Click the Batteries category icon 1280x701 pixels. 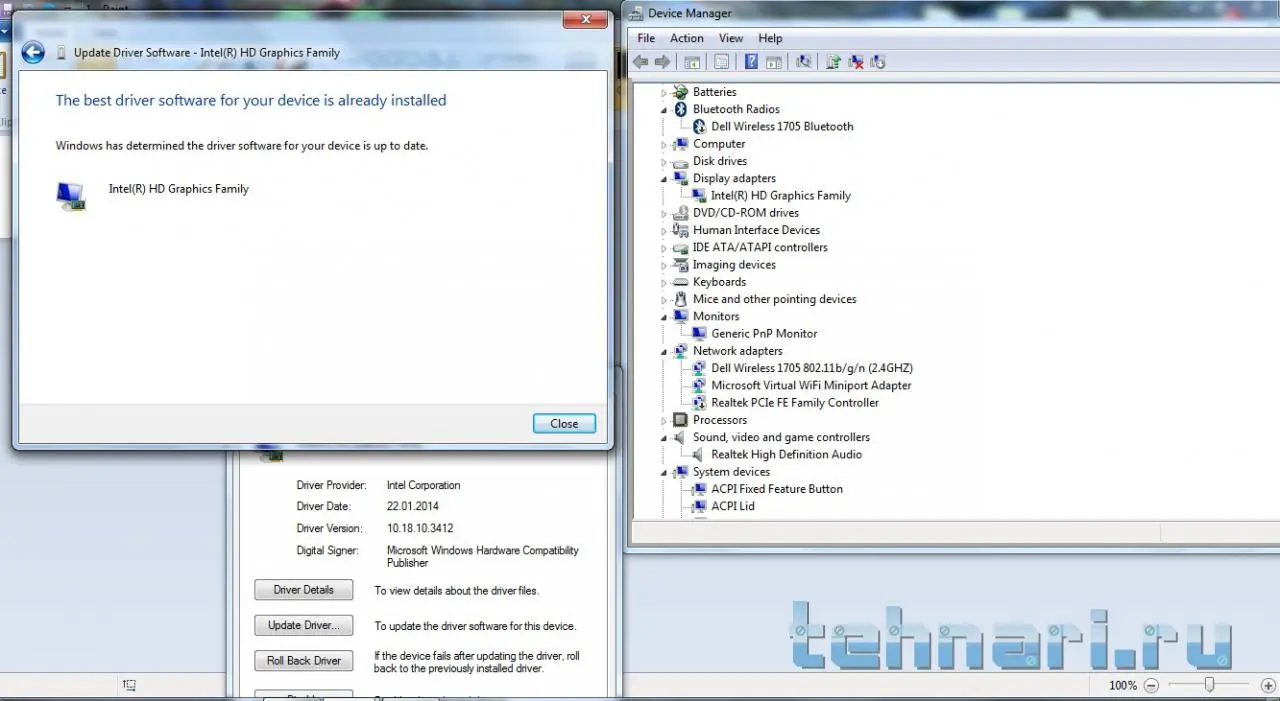point(681,92)
